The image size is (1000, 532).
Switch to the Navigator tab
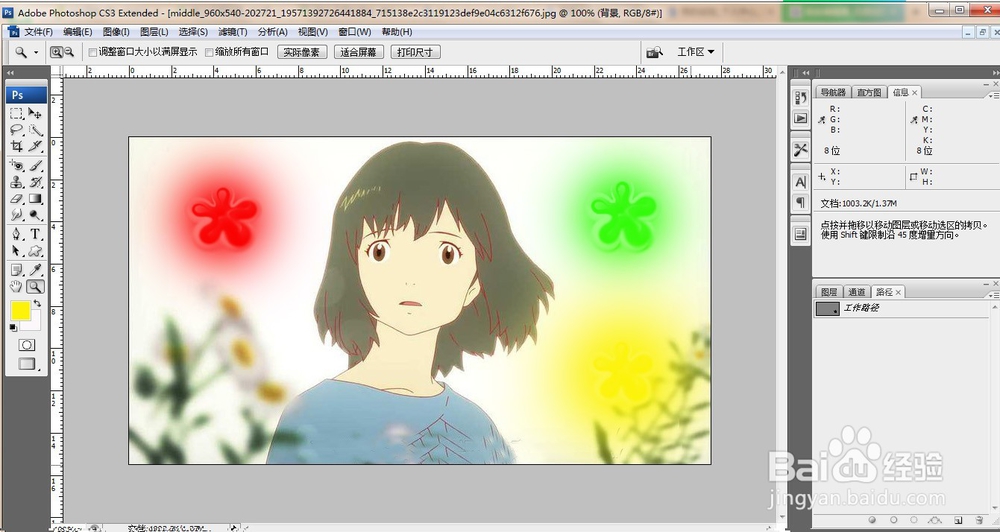(x=832, y=92)
